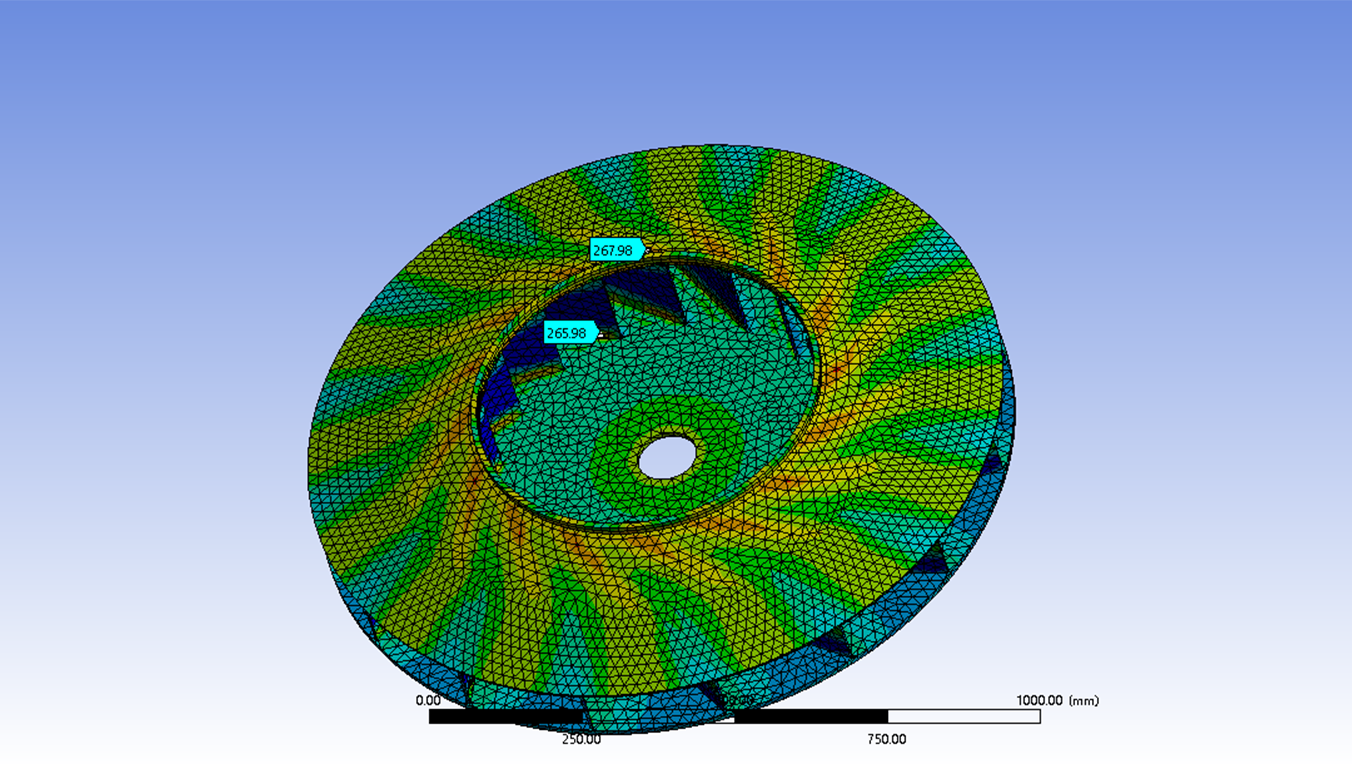Image resolution: width=1352 pixels, height=764 pixels.
Task: Click the 0.00 scale ruler label
Action: (428, 701)
